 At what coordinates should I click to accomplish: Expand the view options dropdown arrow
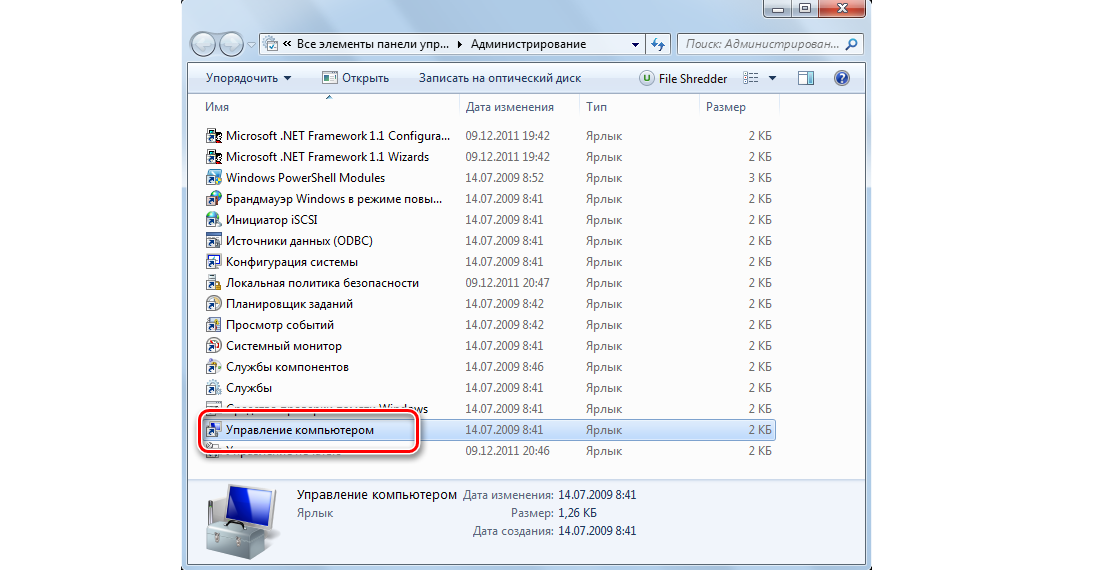pyautogui.click(x=772, y=78)
